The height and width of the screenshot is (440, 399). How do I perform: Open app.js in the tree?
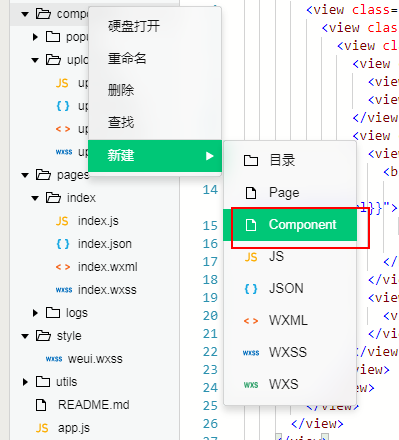click(74, 428)
